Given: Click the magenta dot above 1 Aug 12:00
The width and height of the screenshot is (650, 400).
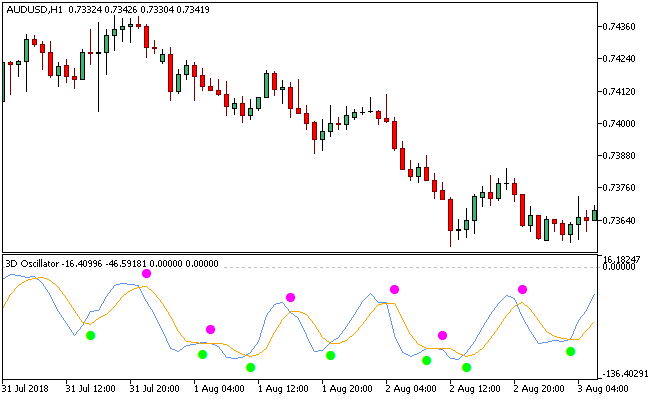Looking at the screenshot, I should (x=291, y=297).
